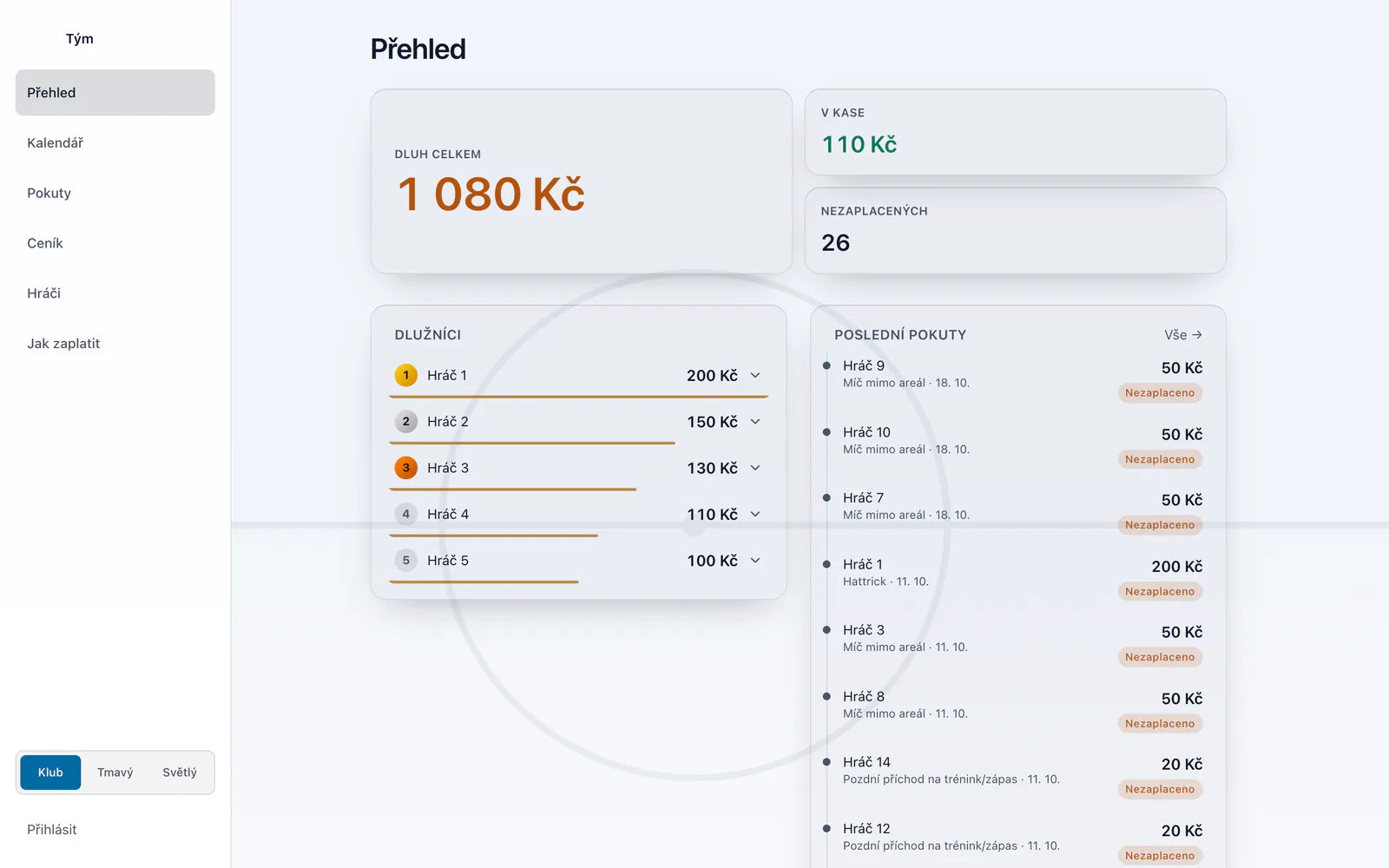Screen dimensions: 1389x868
Task: Select Hráč 12 fine entry name
Action: point(866,829)
